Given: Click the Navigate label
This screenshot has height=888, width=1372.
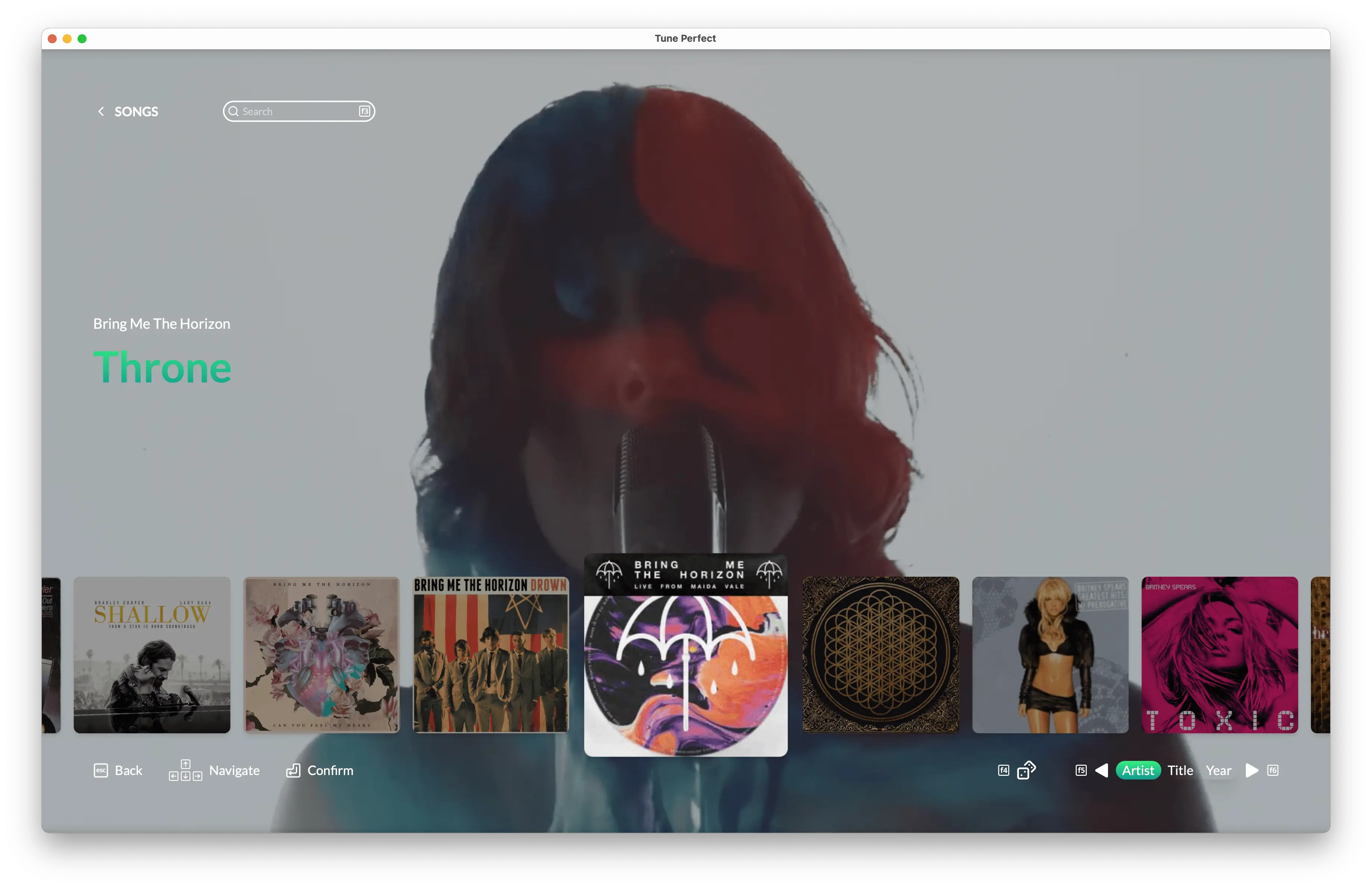Looking at the screenshot, I should click(234, 771).
